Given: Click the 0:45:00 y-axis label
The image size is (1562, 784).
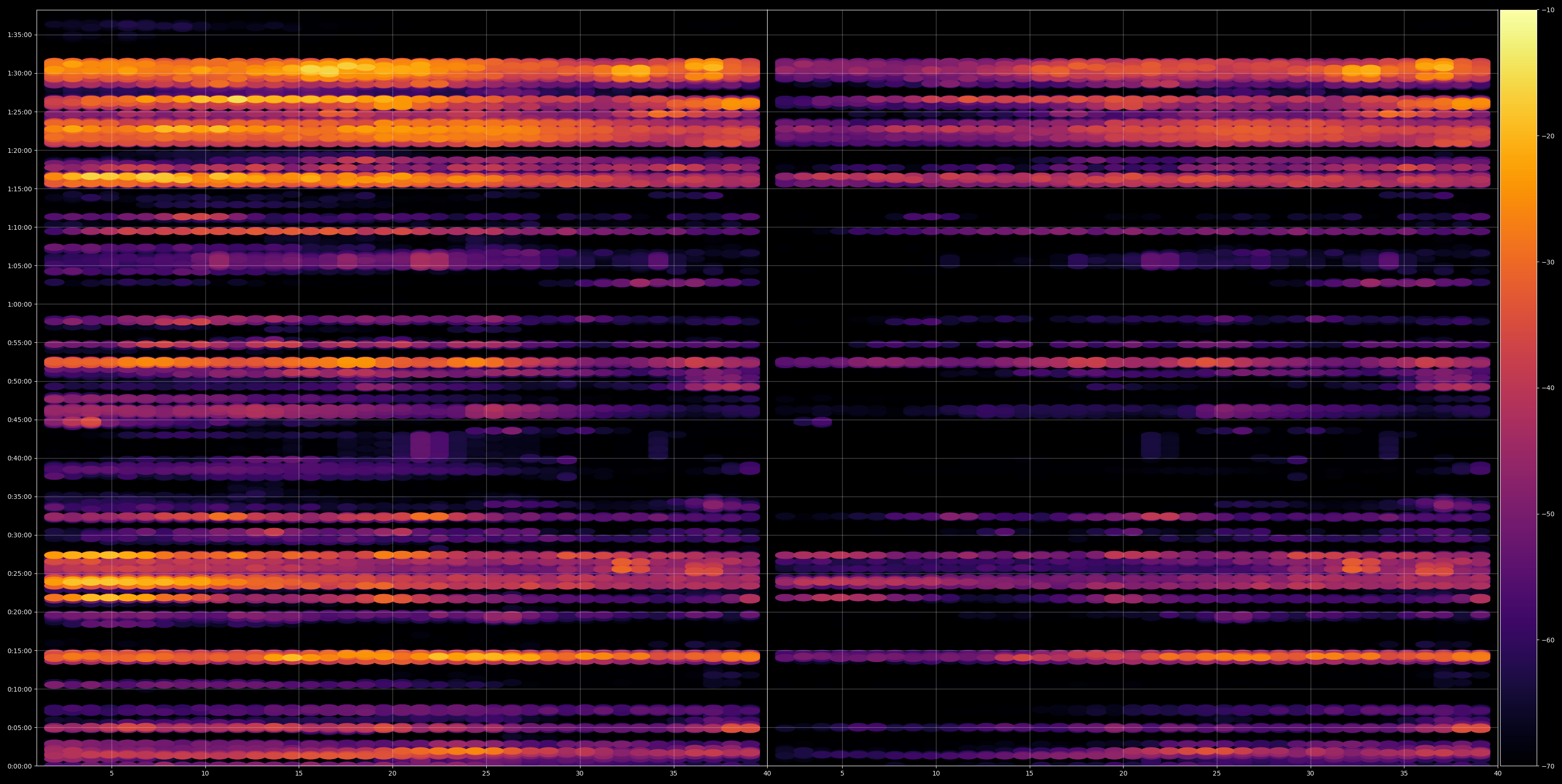Looking at the screenshot, I should point(19,420).
